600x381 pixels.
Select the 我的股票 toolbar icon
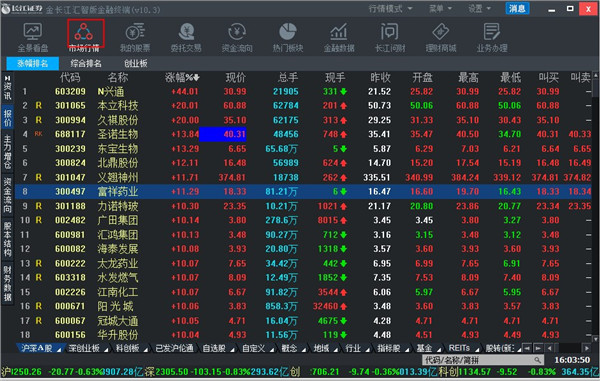click(135, 37)
